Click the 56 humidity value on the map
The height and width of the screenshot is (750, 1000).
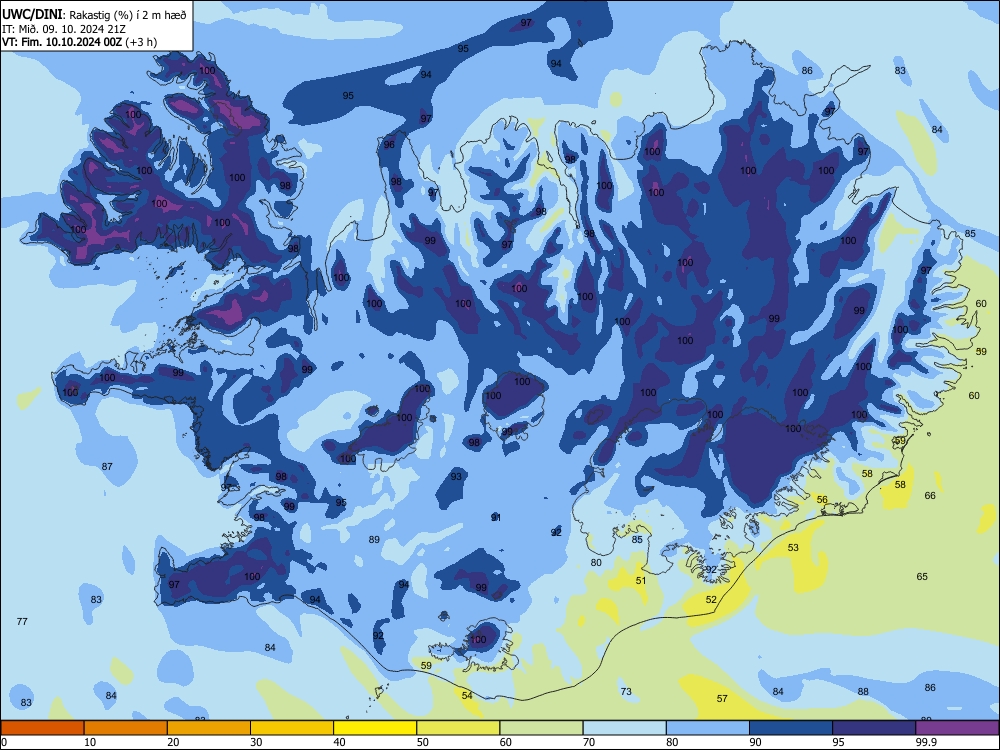pyautogui.click(x=822, y=500)
